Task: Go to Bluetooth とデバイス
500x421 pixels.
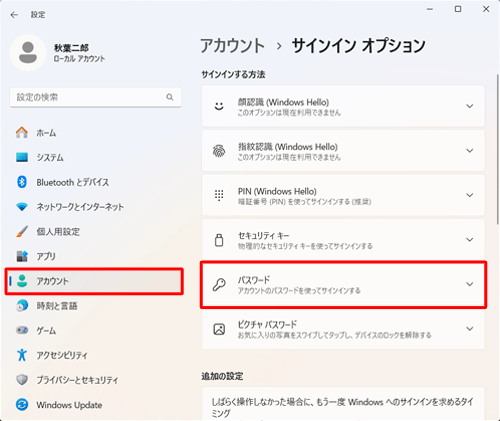Action: (73, 182)
